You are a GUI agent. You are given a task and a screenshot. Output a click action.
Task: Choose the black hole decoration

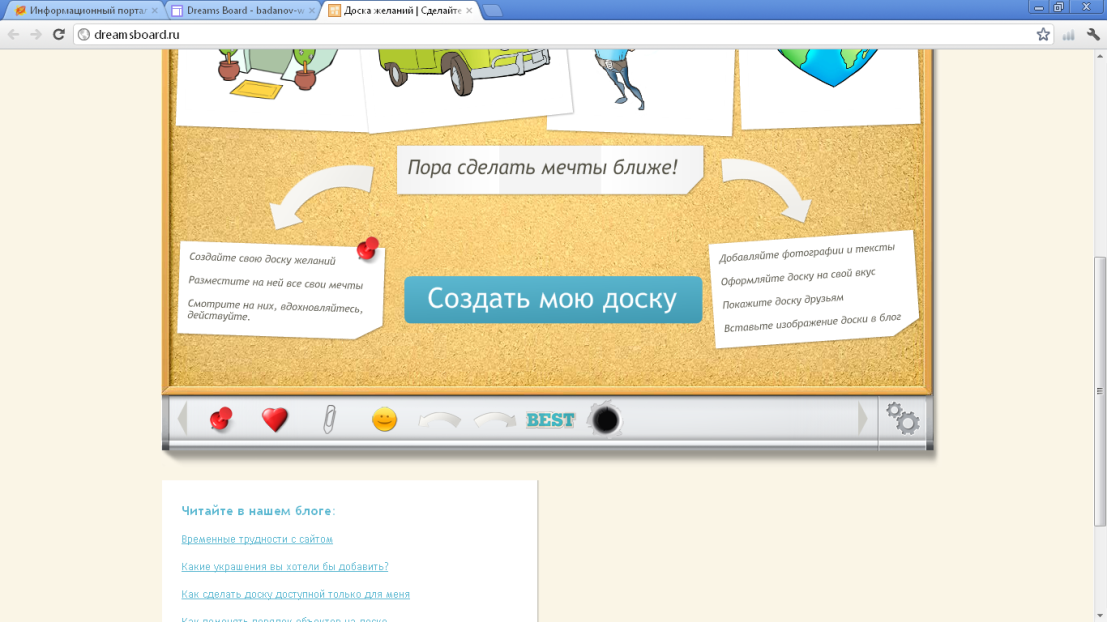tap(605, 420)
